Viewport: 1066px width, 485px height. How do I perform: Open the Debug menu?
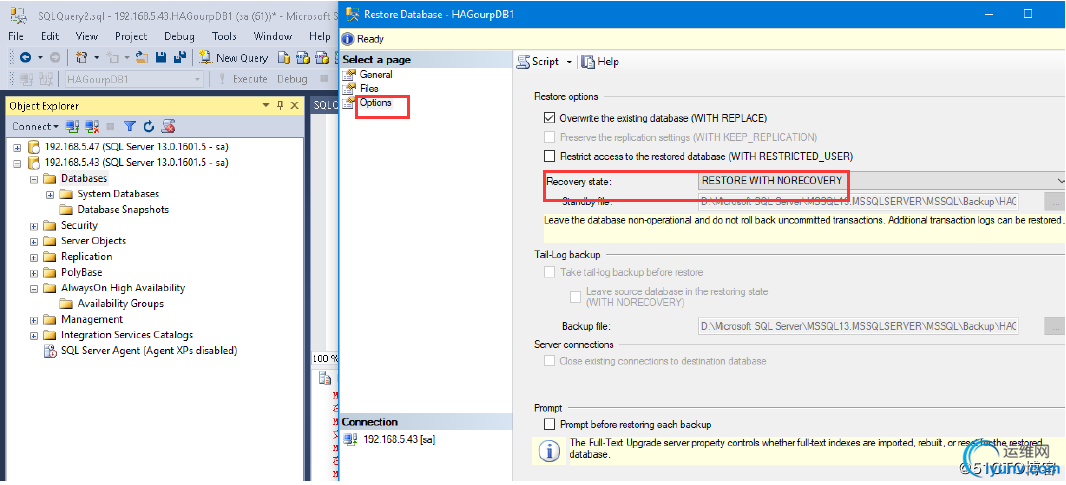pyautogui.click(x=179, y=36)
